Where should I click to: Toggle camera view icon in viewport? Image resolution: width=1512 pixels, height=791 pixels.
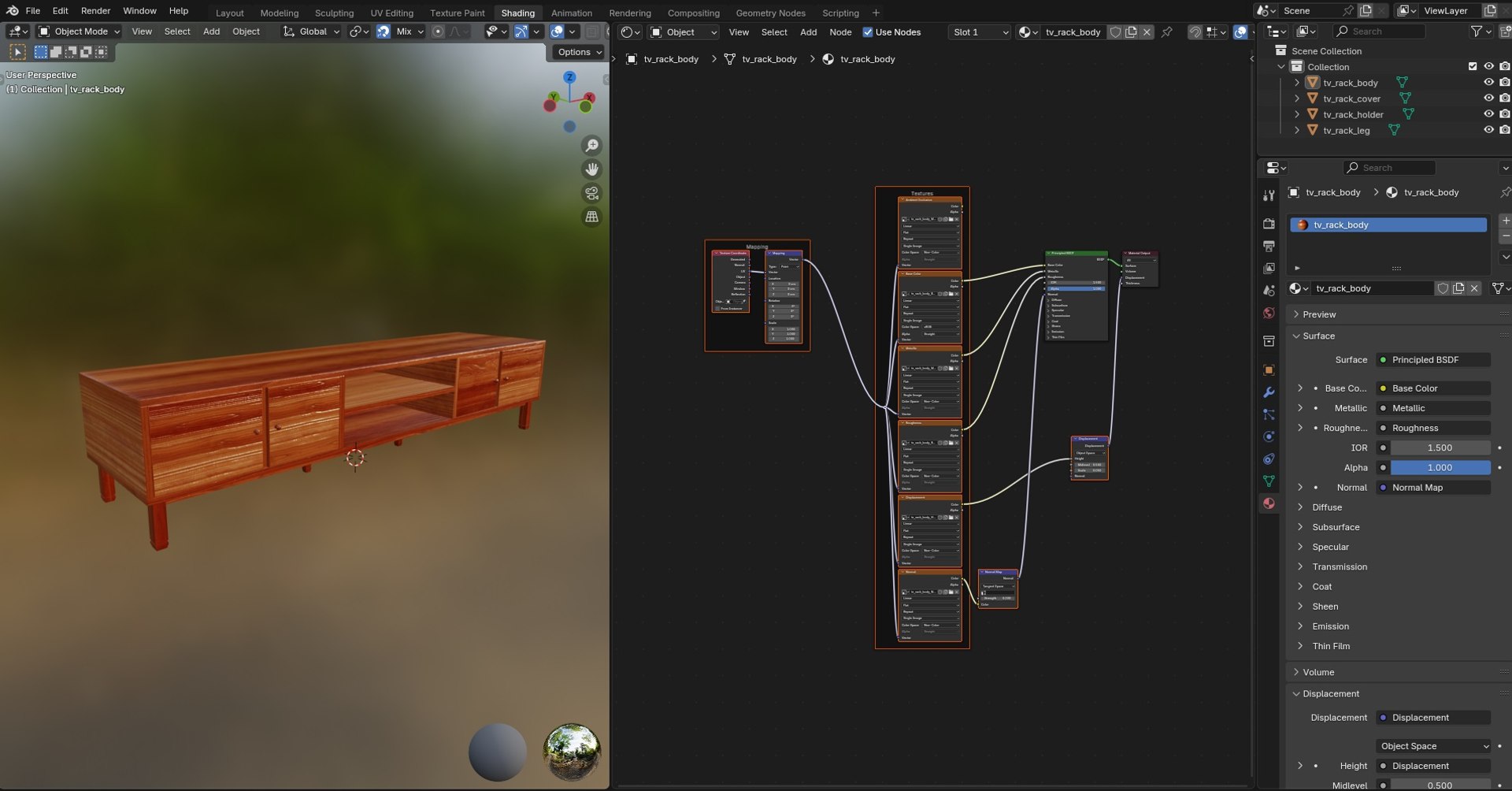click(591, 193)
